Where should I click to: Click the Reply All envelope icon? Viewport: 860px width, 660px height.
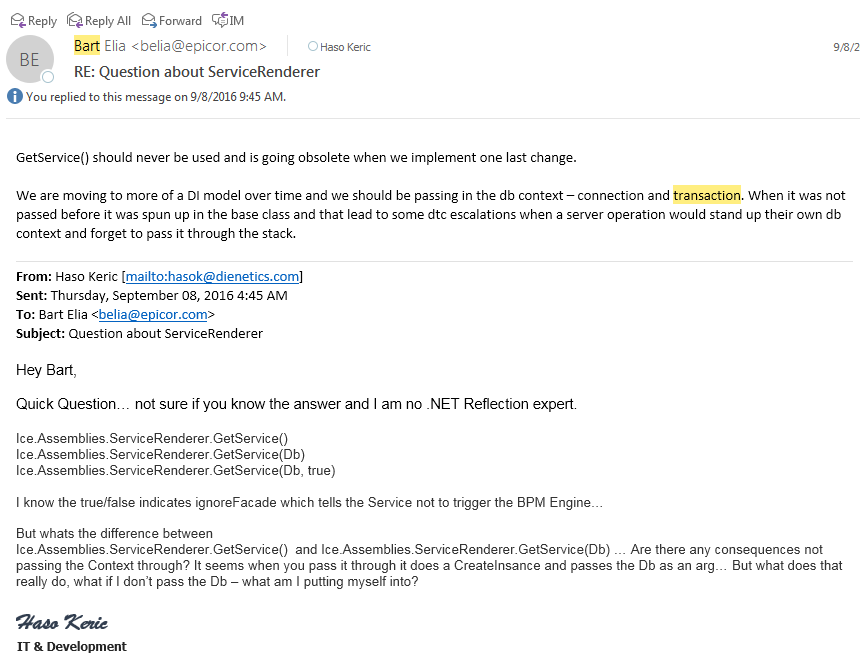coord(74,20)
